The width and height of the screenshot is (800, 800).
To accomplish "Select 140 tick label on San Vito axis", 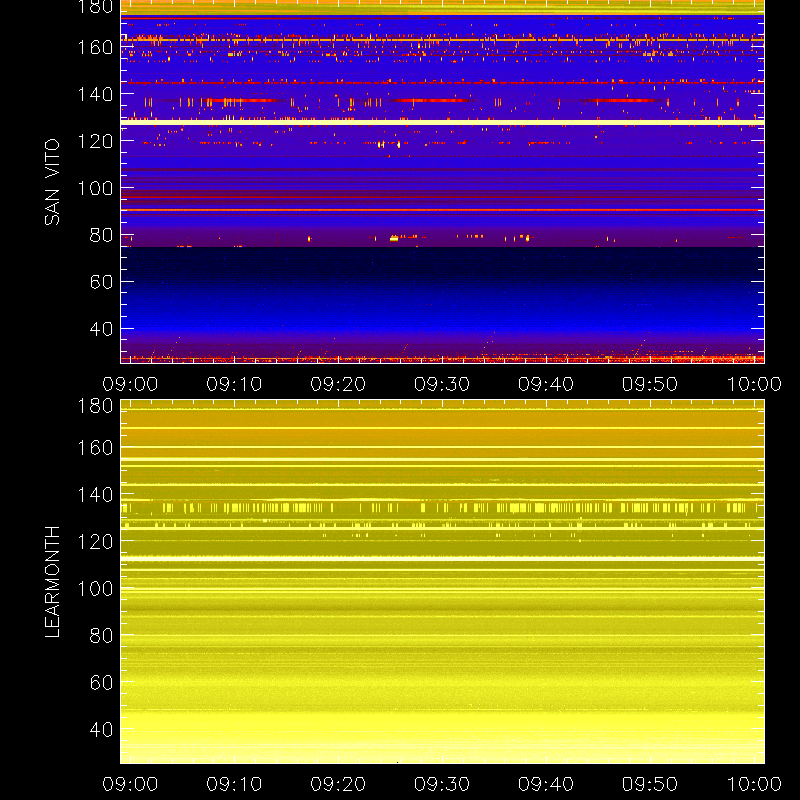I will coord(95,94).
